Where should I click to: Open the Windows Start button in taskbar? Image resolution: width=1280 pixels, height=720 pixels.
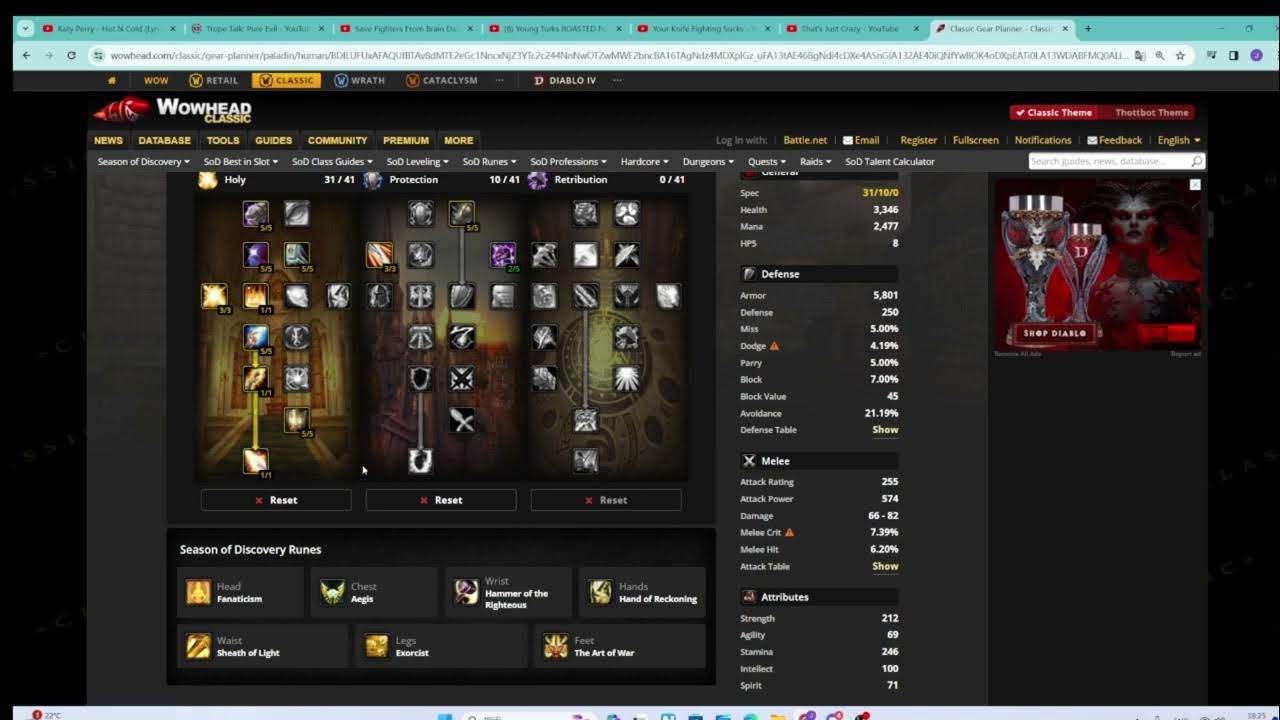445,715
